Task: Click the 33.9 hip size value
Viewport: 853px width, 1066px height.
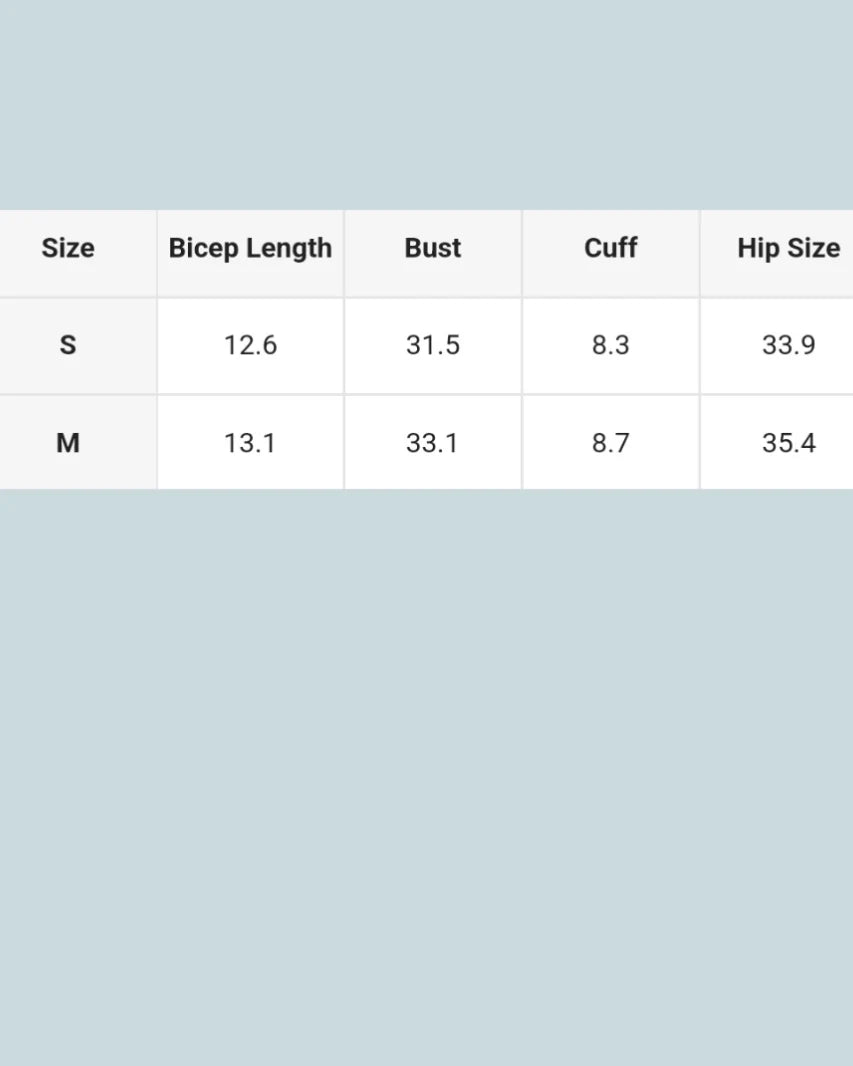Action: coord(788,345)
